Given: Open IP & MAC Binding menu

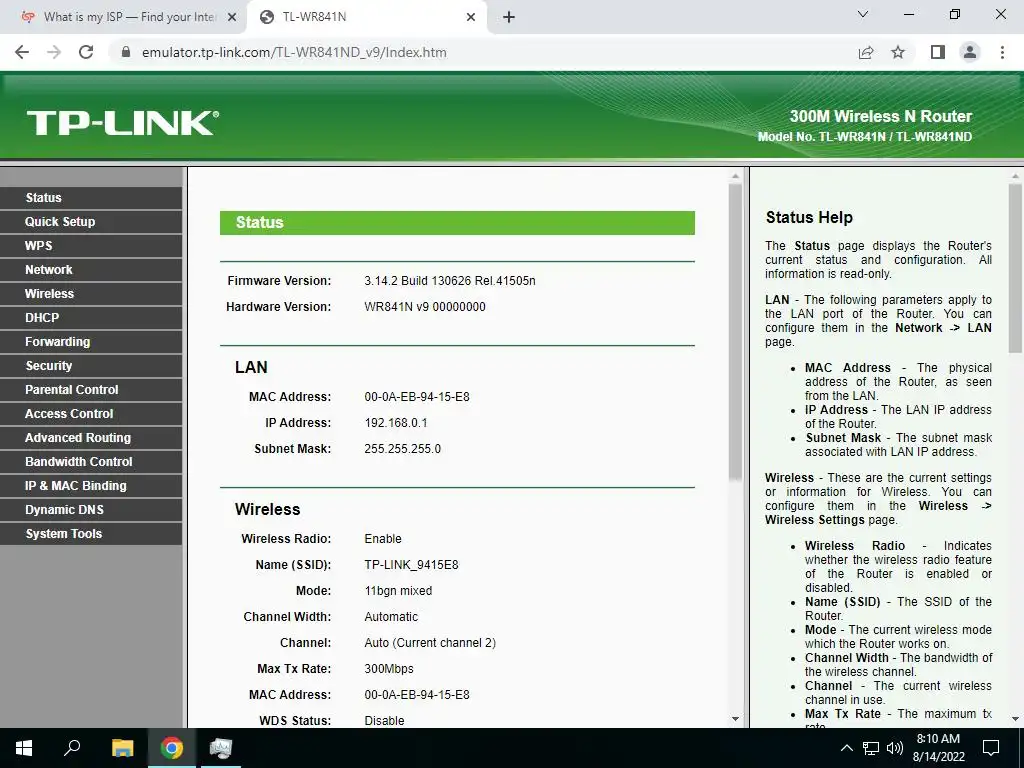Looking at the screenshot, I should [91, 486].
